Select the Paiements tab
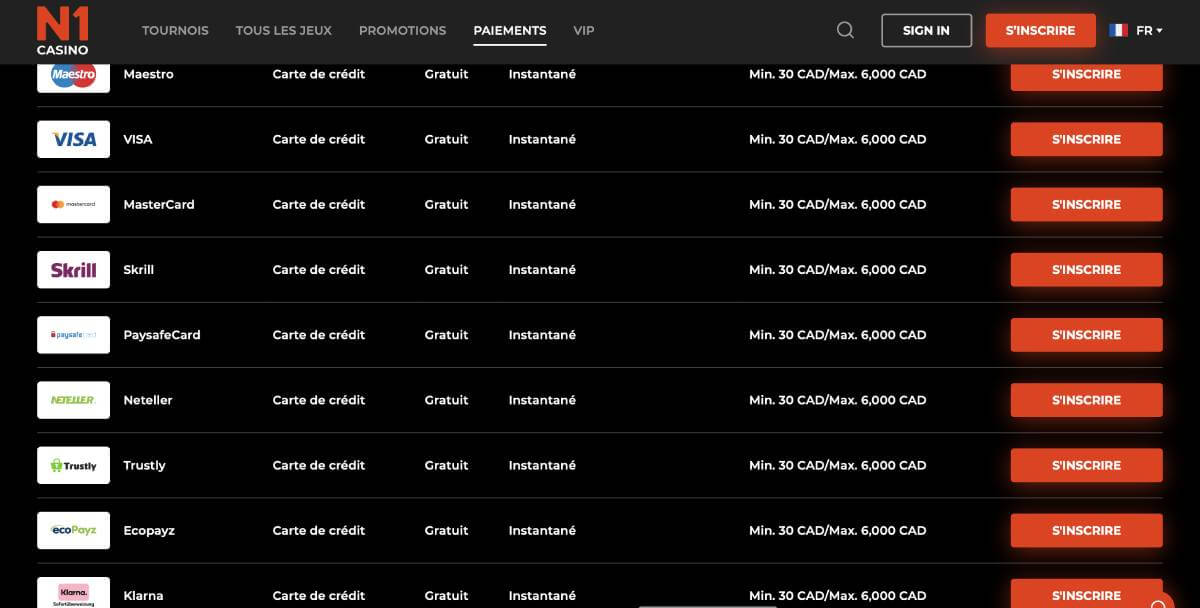 click(510, 31)
